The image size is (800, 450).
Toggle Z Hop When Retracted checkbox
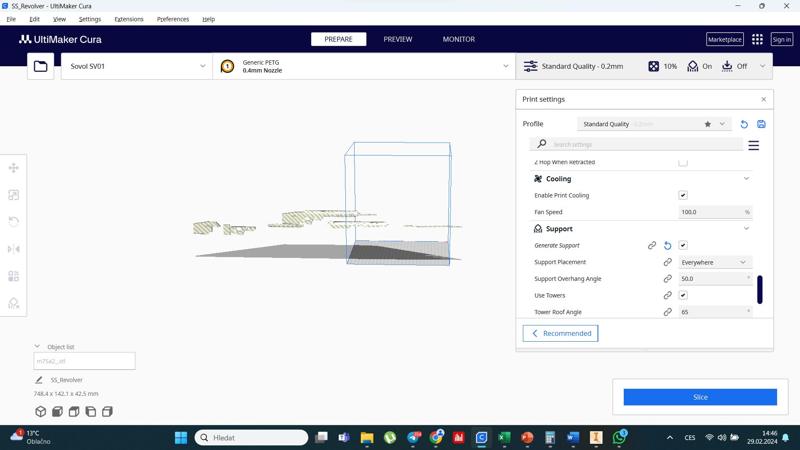coord(683,163)
